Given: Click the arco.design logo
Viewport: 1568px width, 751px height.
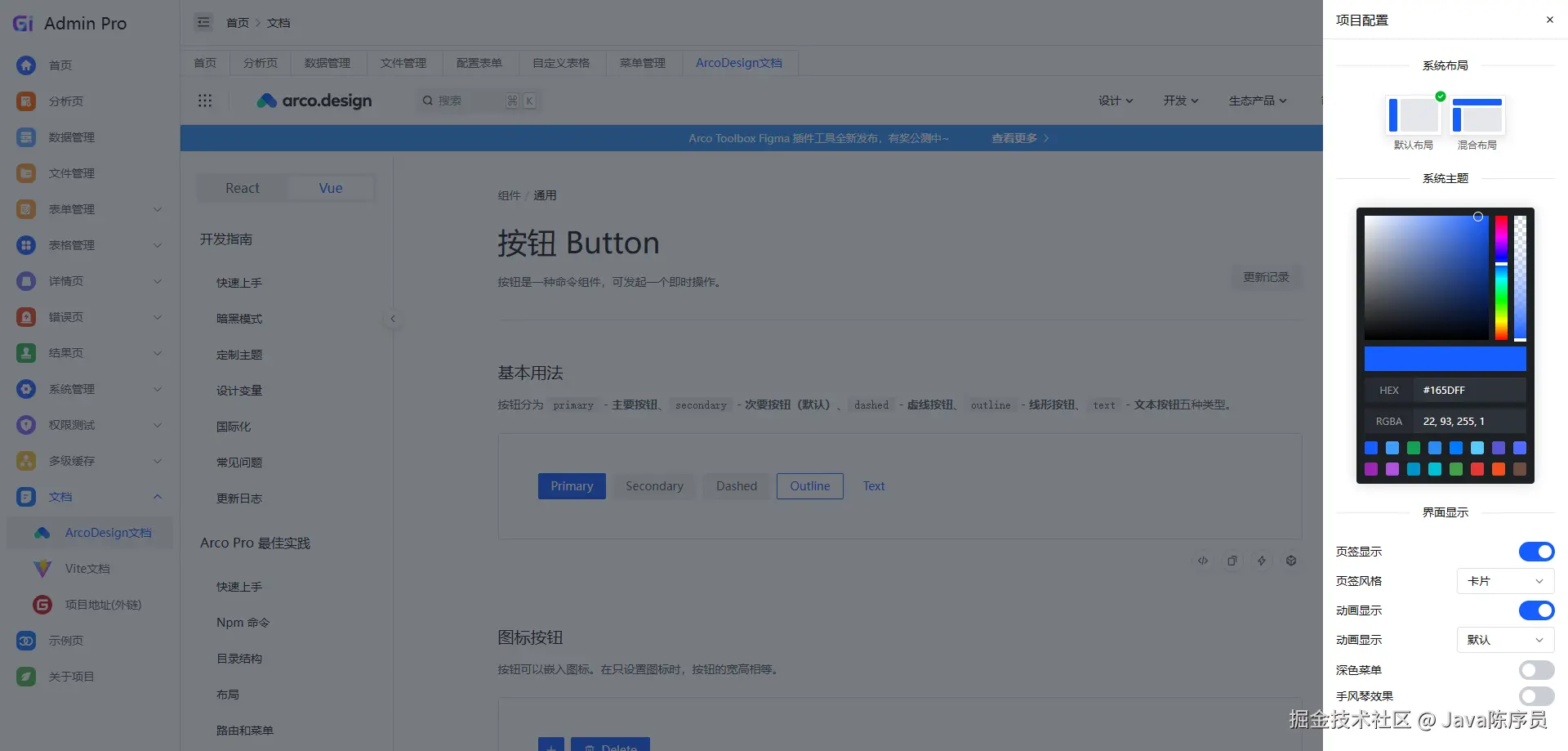Looking at the screenshot, I should (314, 101).
